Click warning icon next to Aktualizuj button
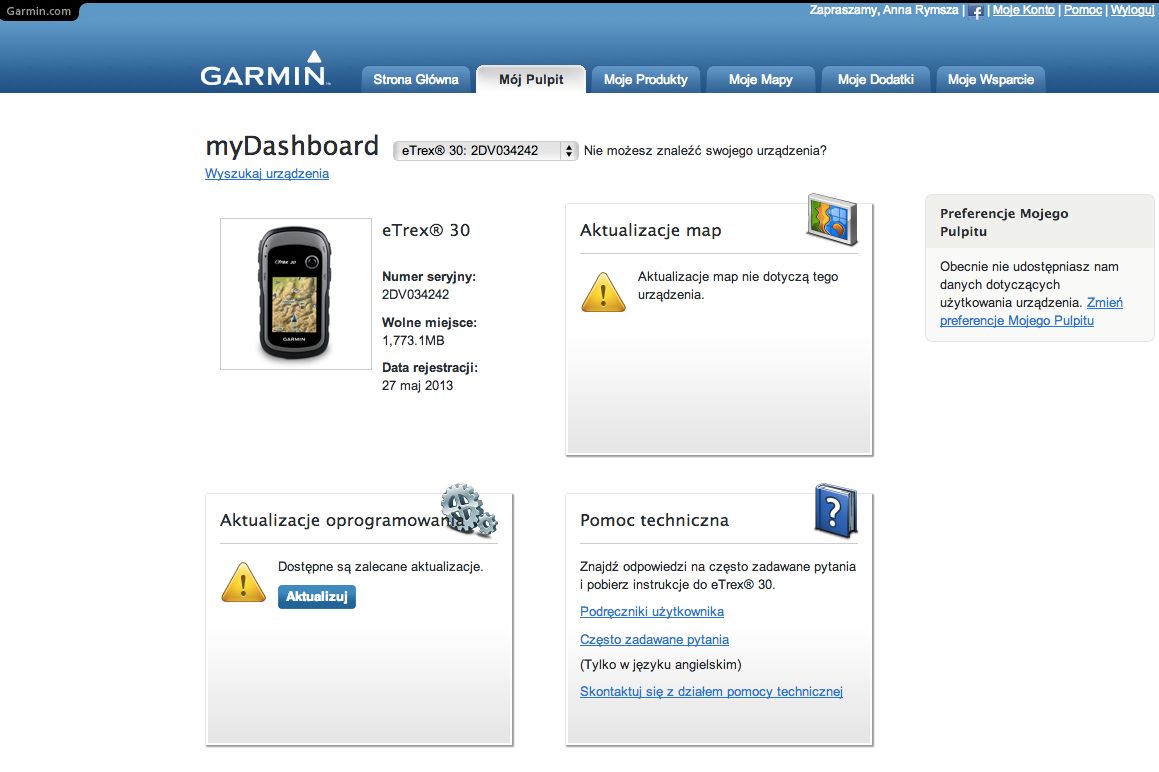This screenshot has width=1159, height=772. [x=243, y=582]
